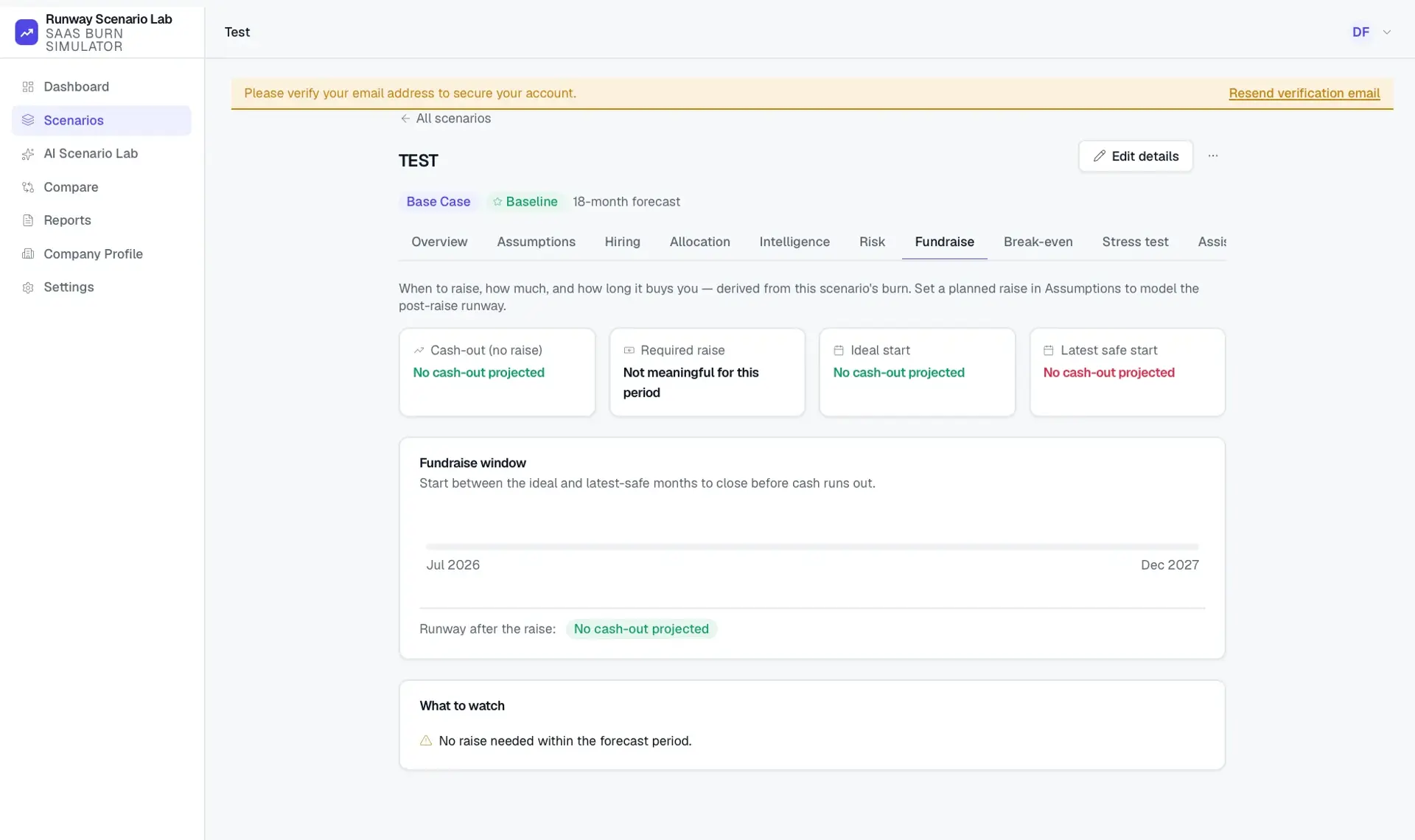Click the Compare icon in sidebar
The image size is (1415, 840).
pyautogui.click(x=28, y=187)
